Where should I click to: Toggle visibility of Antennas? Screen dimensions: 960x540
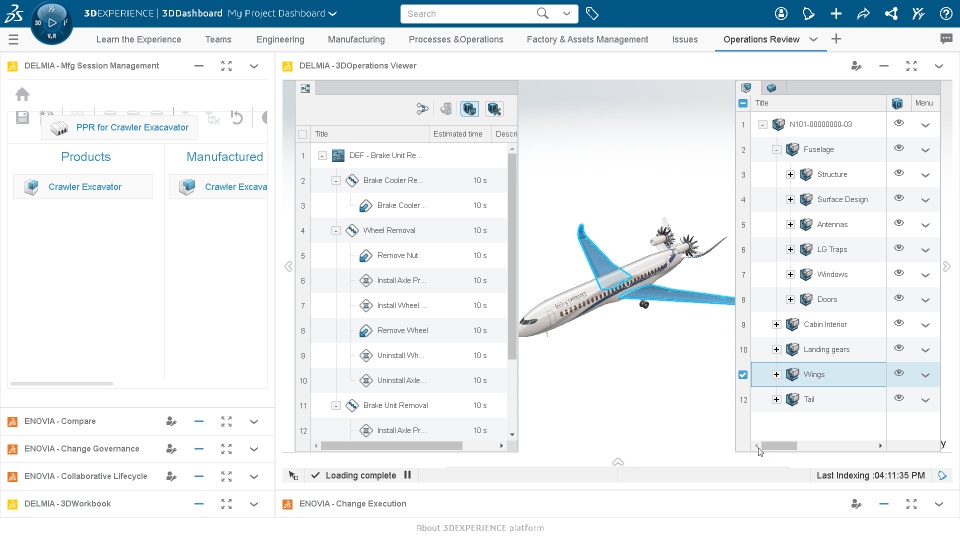[x=899, y=223]
